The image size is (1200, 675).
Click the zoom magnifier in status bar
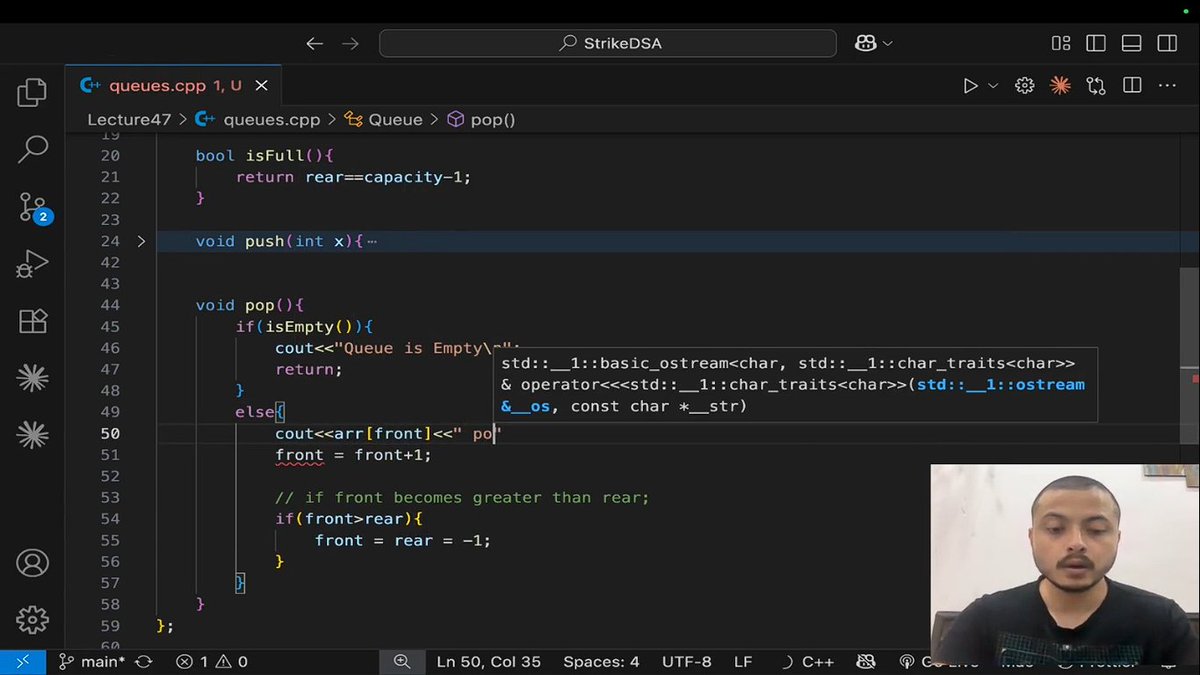[402, 661]
